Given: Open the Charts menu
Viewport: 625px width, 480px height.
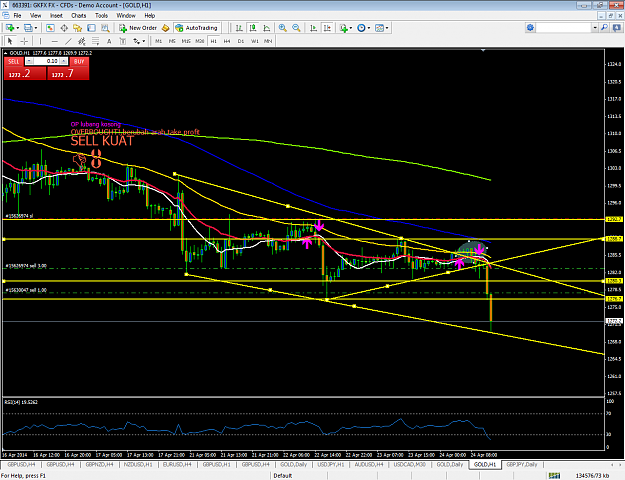Looking at the screenshot, I should pos(79,16).
